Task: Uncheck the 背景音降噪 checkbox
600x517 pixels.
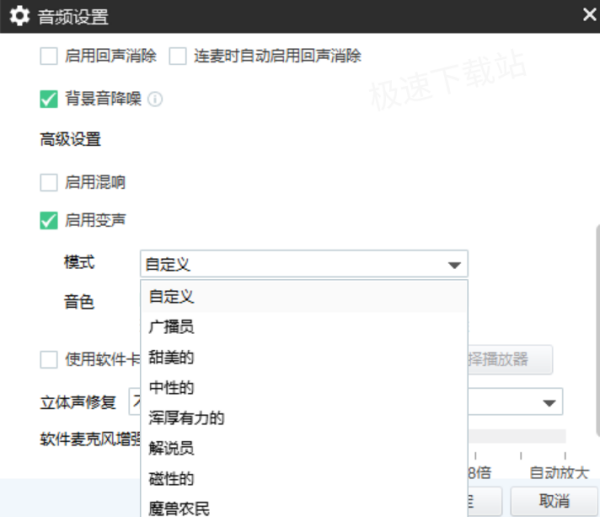Action: coord(49,99)
